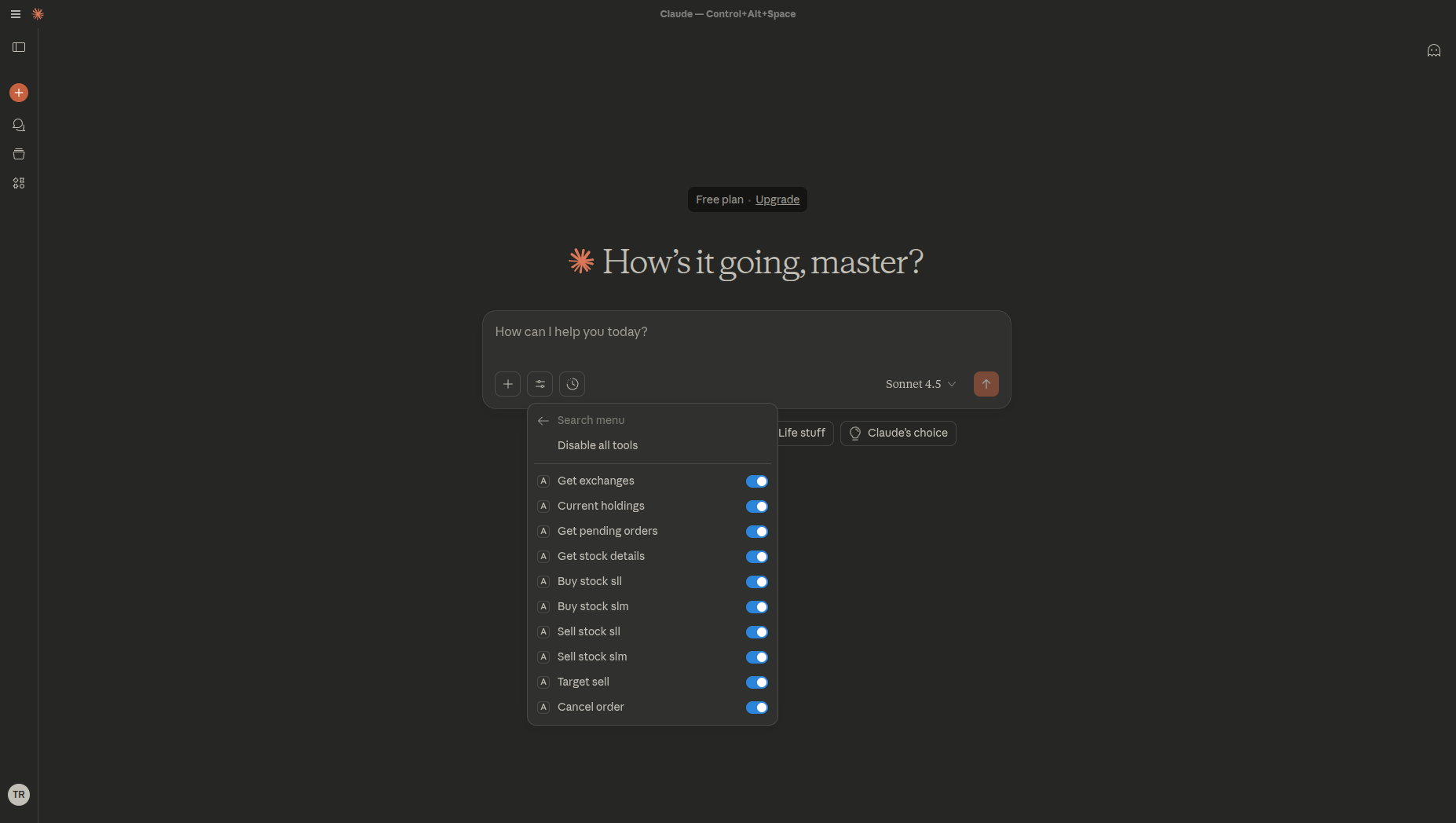This screenshot has height=823, width=1456.
Task: Go back with the menu left arrow
Action: click(x=543, y=421)
